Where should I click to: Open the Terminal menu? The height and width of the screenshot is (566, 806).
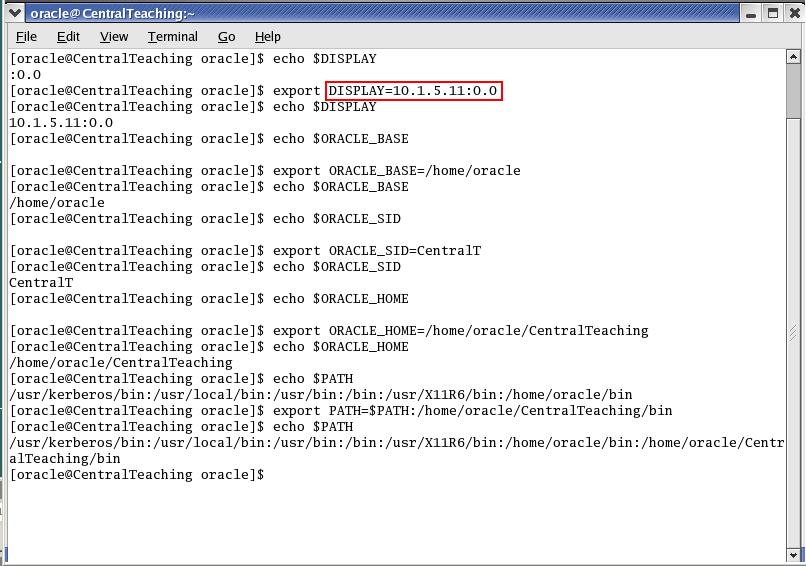pos(172,37)
